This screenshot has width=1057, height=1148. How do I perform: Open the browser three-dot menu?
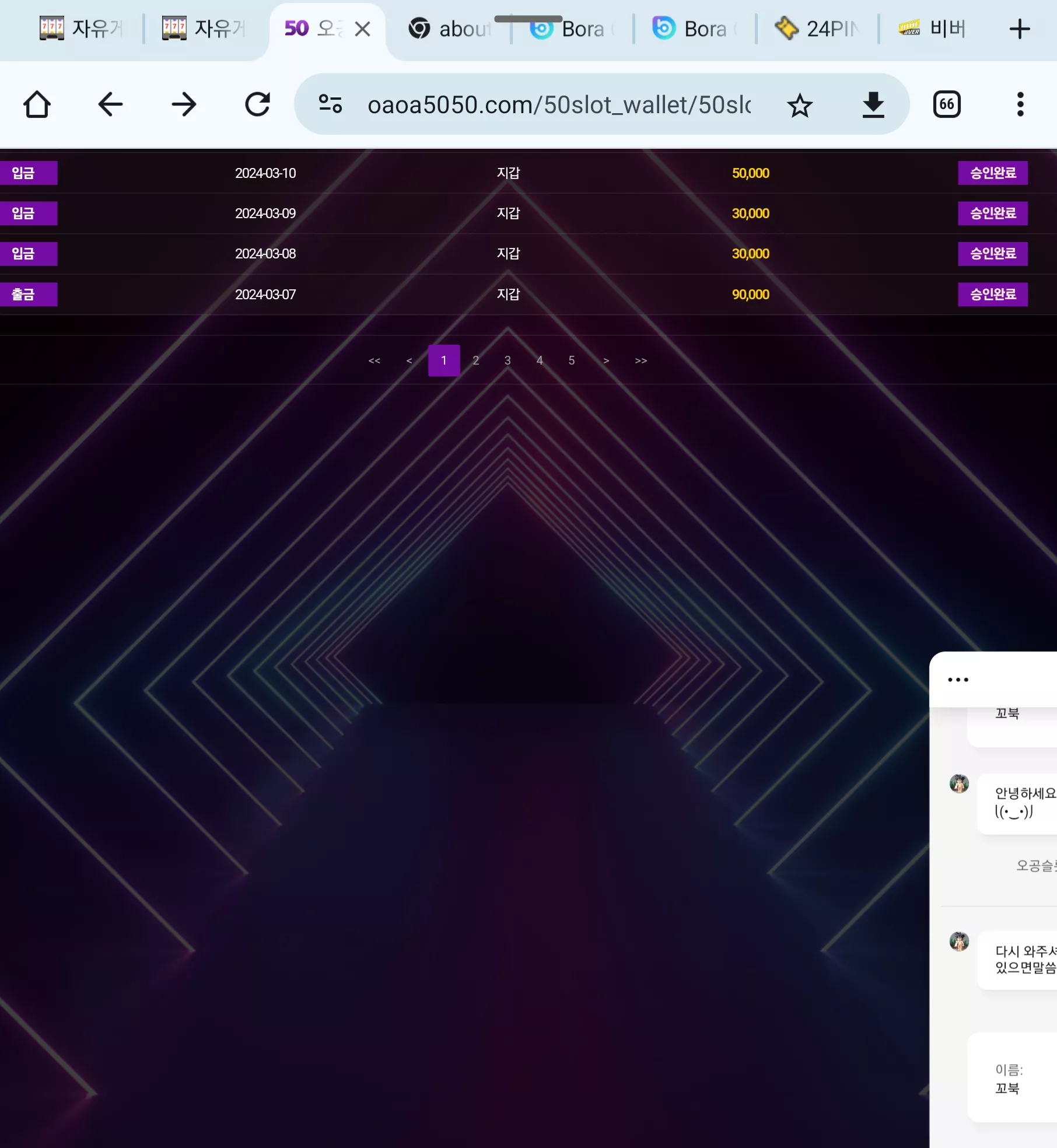[x=1020, y=105]
